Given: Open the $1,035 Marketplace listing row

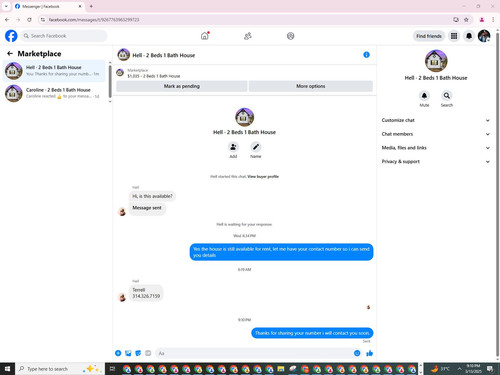Looking at the screenshot, I should [x=245, y=73].
